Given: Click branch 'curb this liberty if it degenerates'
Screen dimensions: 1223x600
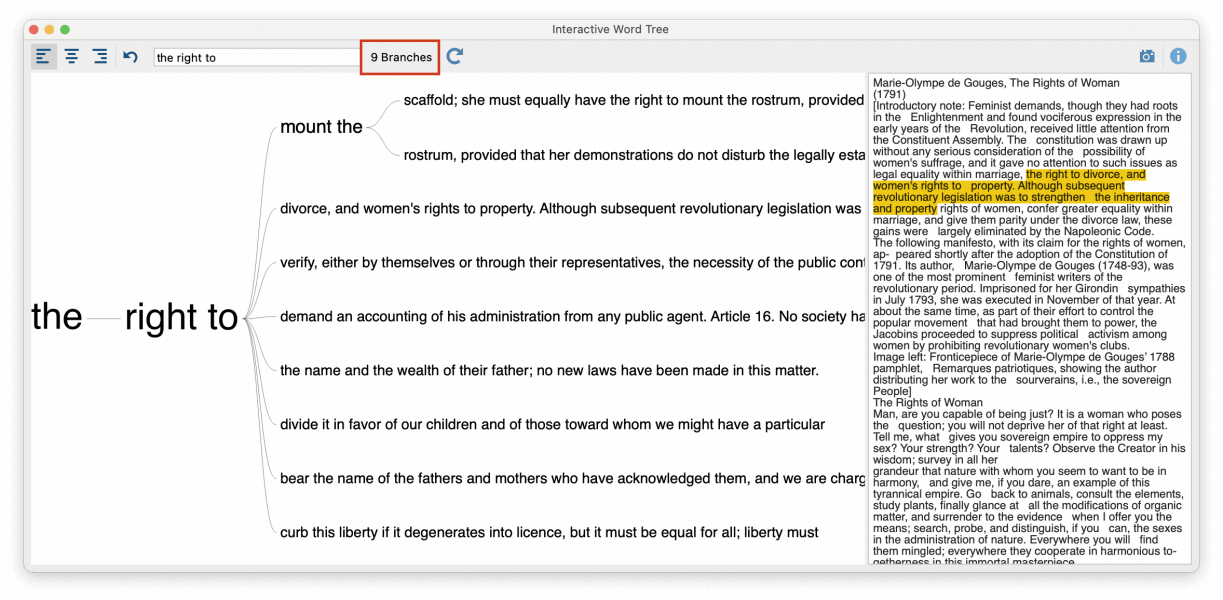Looking at the screenshot, I should coord(549,533).
